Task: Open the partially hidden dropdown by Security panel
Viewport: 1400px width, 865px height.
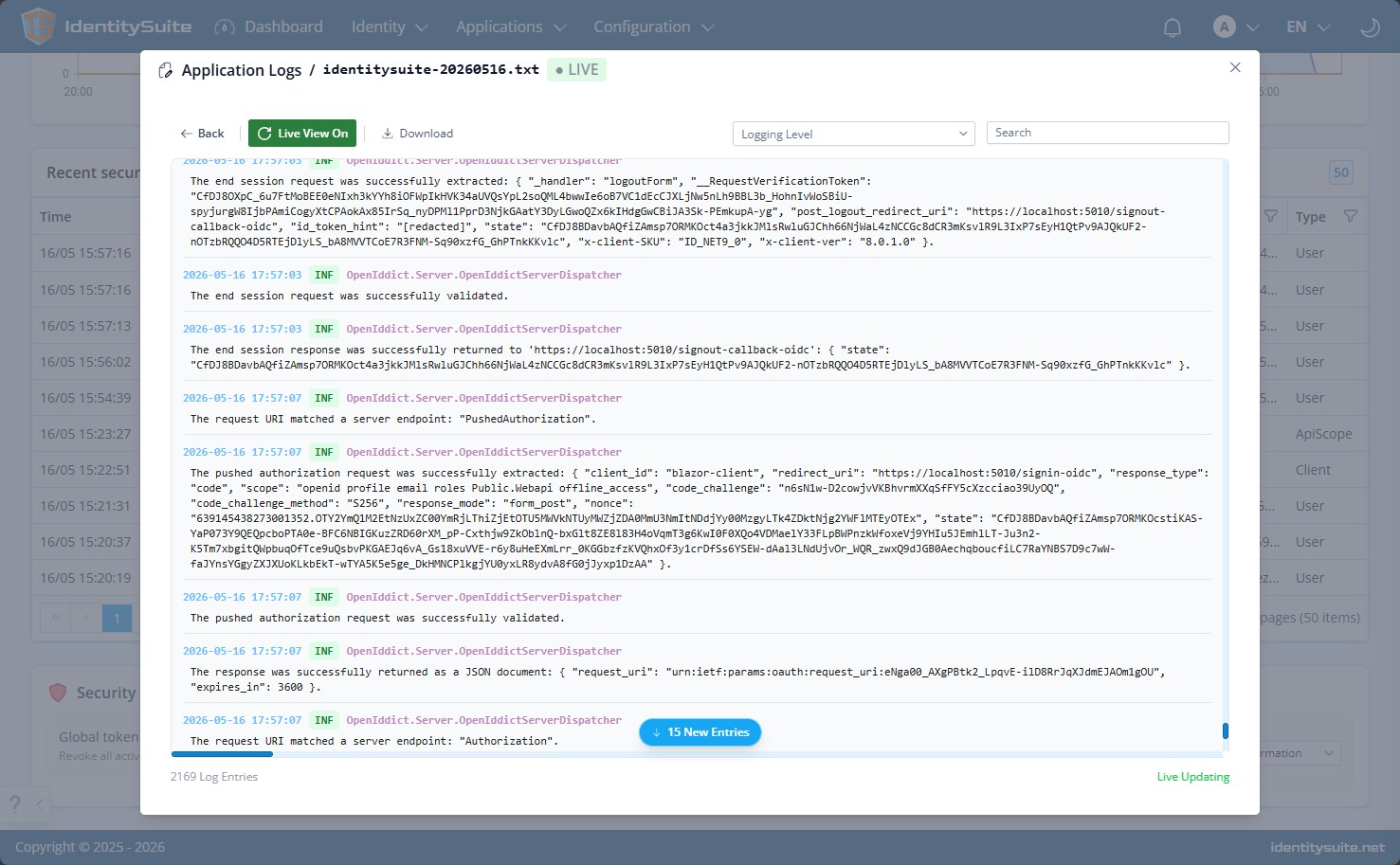Action: click(1299, 753)
